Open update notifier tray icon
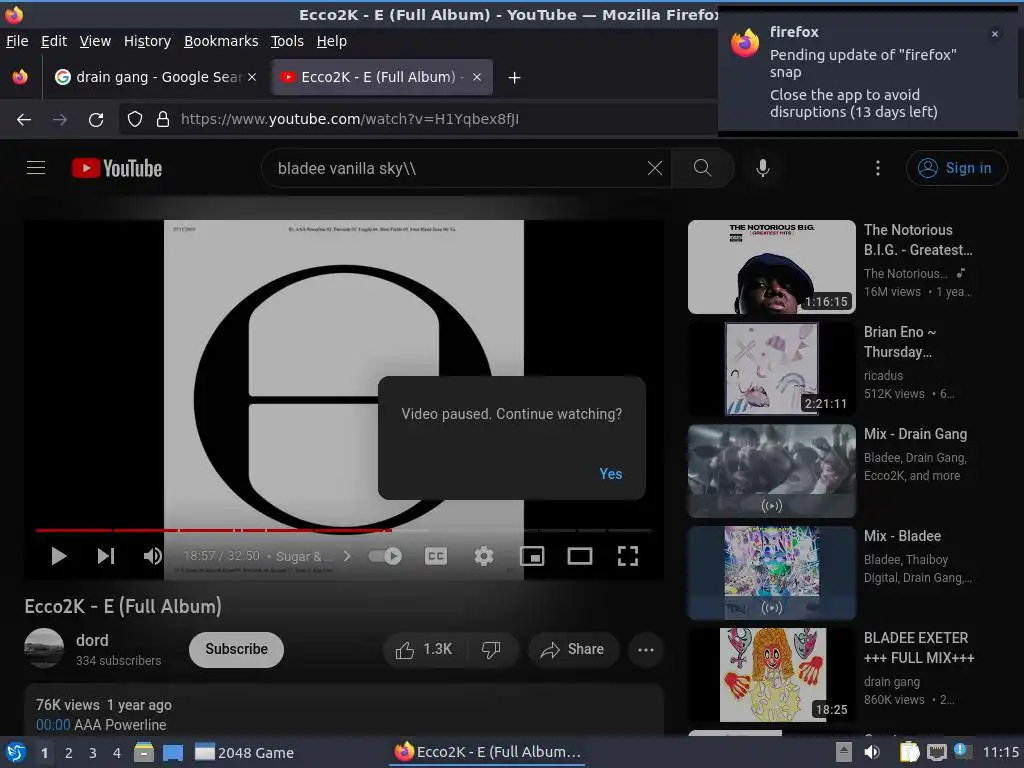Viewport: 1024px width, 768px height. point(961,751)
